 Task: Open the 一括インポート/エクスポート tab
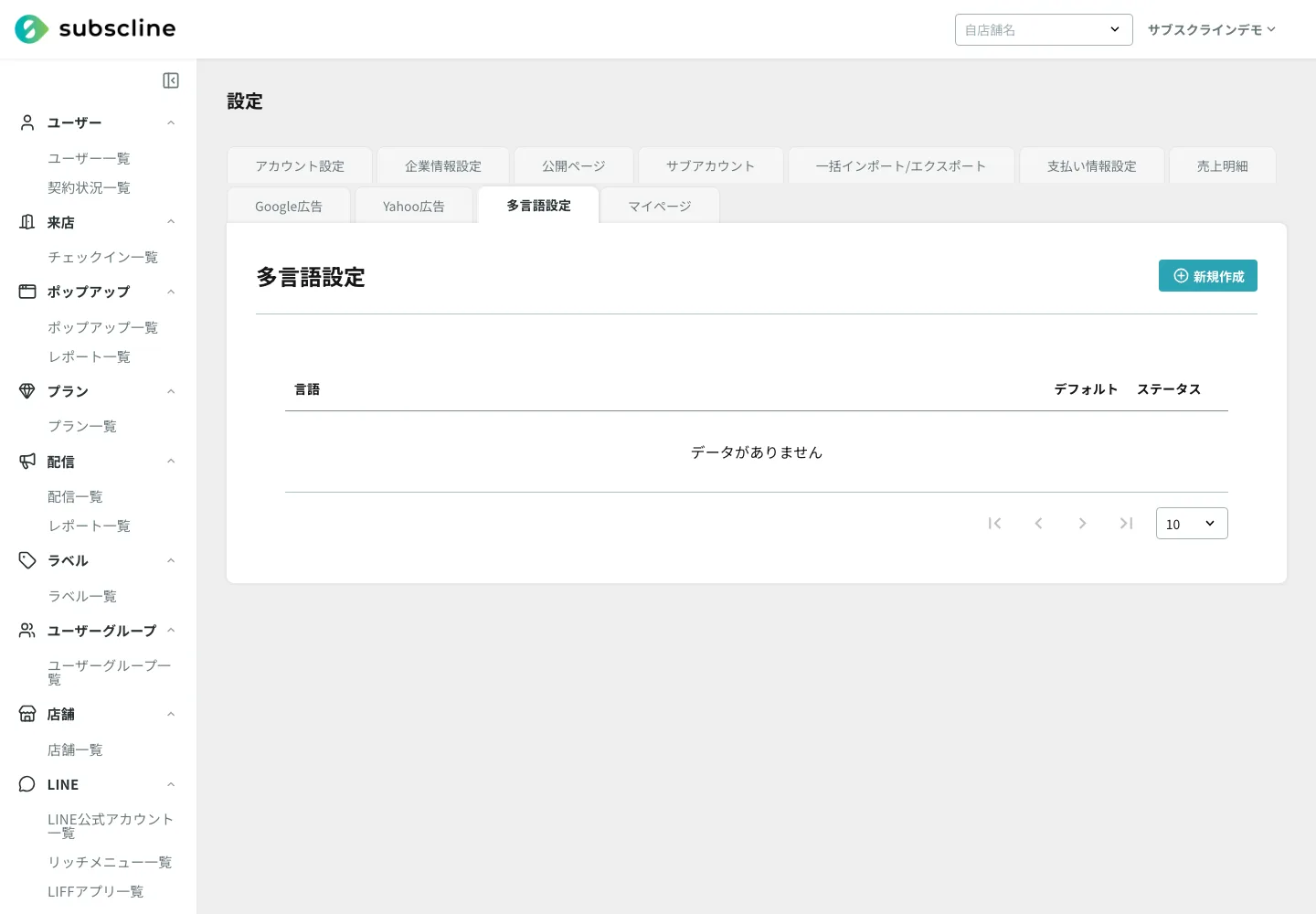(901, 165)
